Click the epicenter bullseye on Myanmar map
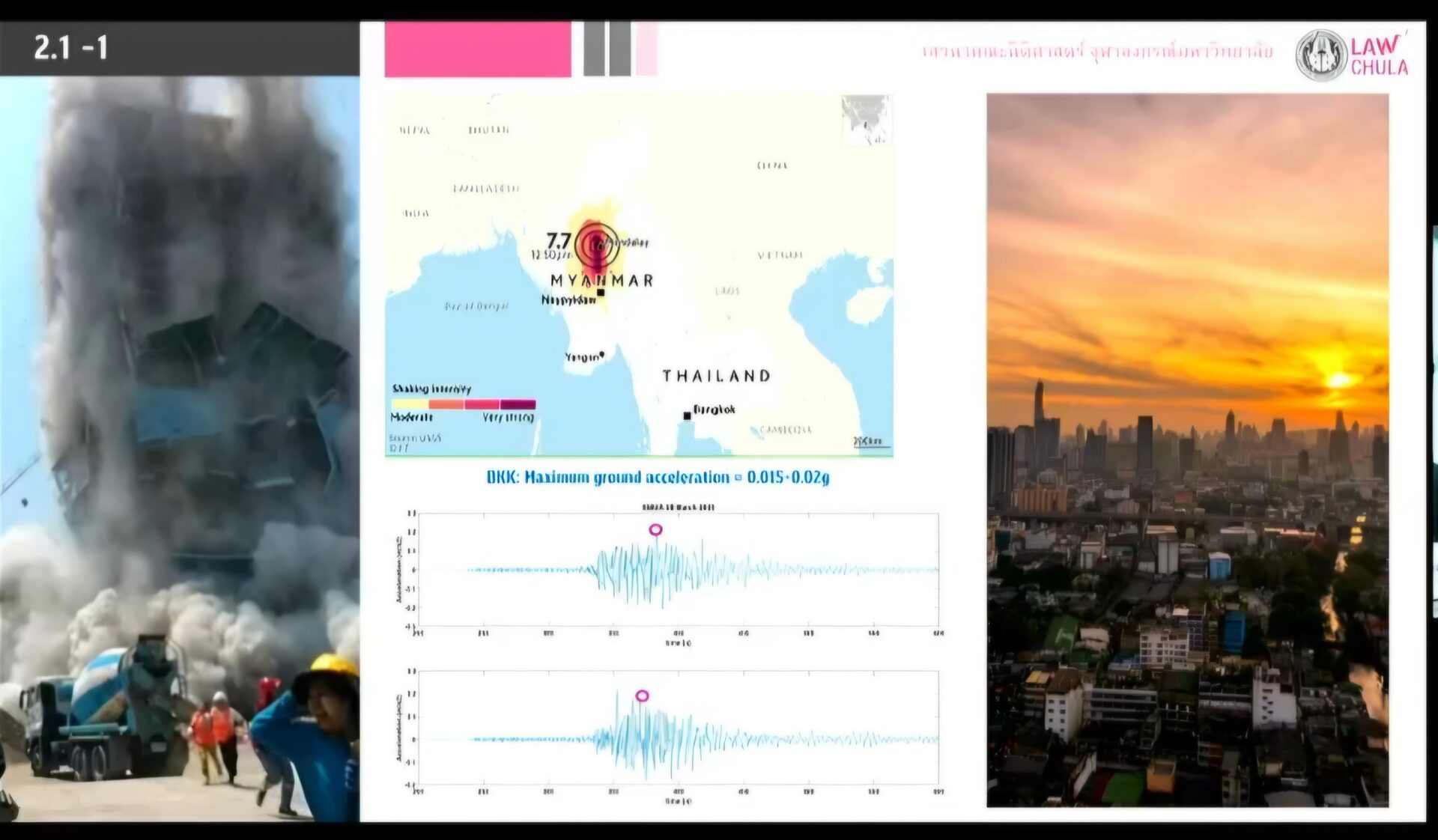1438x840 pixels. pyautogui.click(x=597, y=244)
